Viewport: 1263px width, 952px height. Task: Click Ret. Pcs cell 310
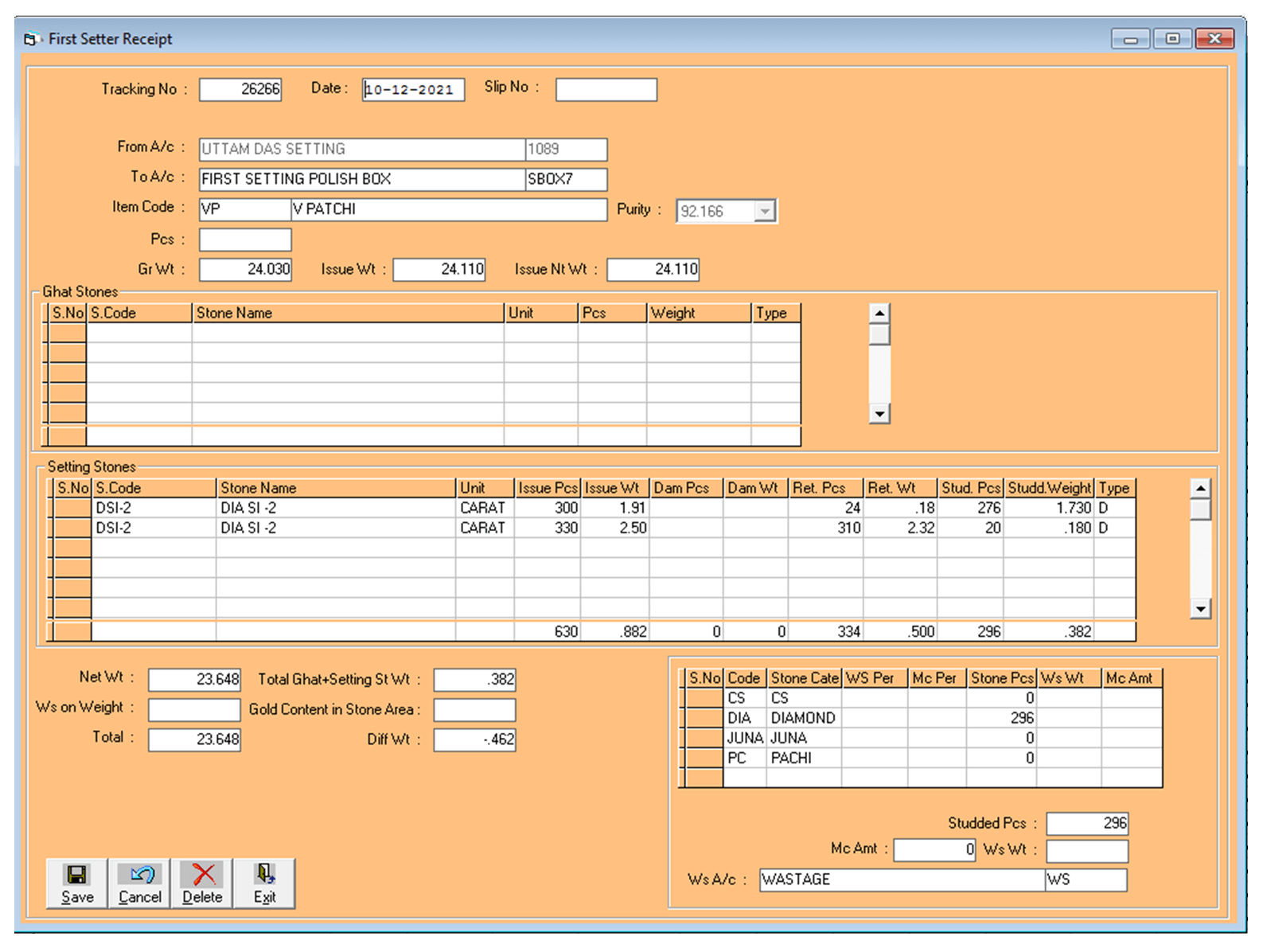(825, 528)
